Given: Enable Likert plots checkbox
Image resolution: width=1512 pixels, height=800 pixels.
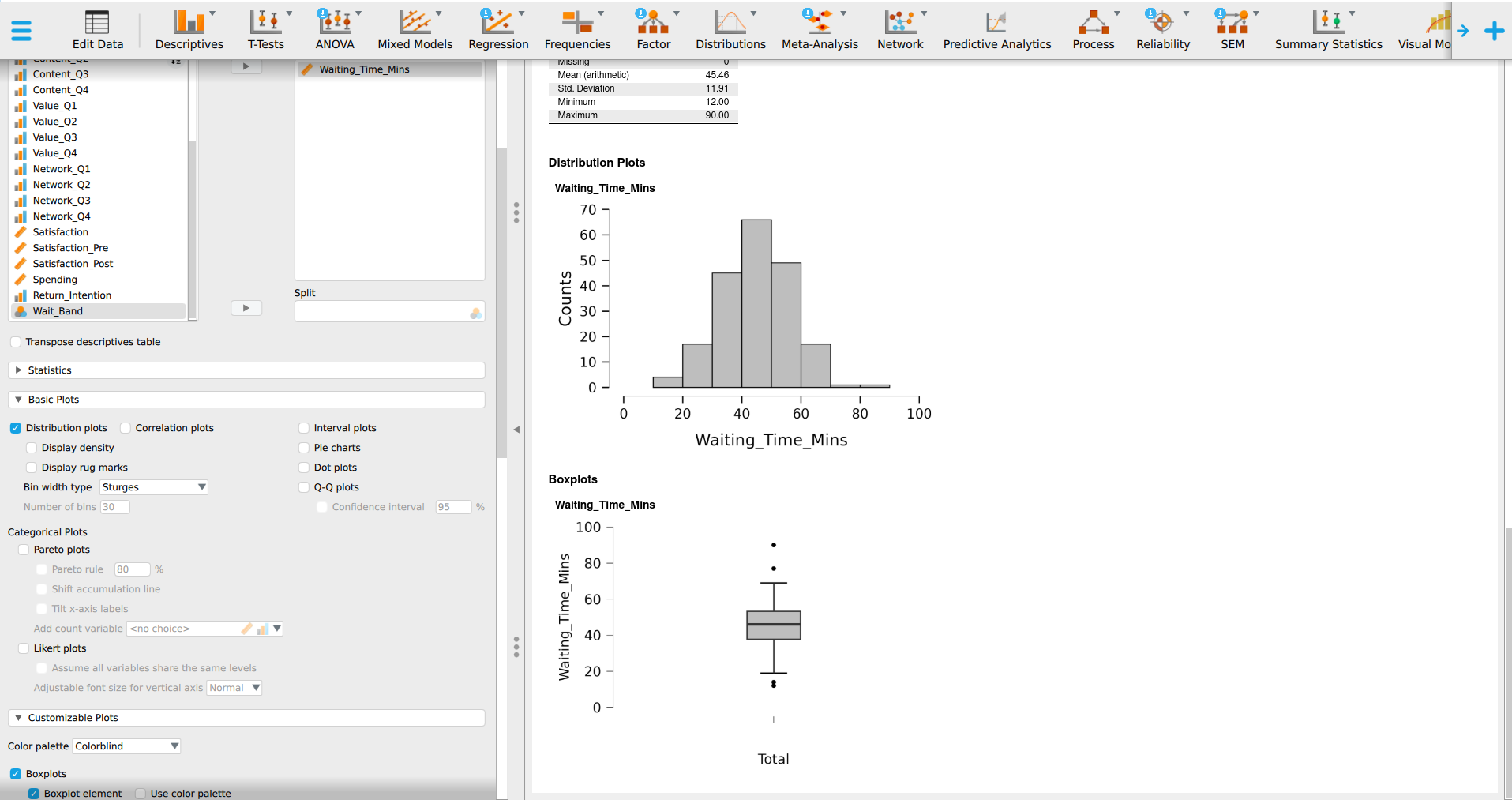Looking at the screenshot, I should (x=24, y=648).
